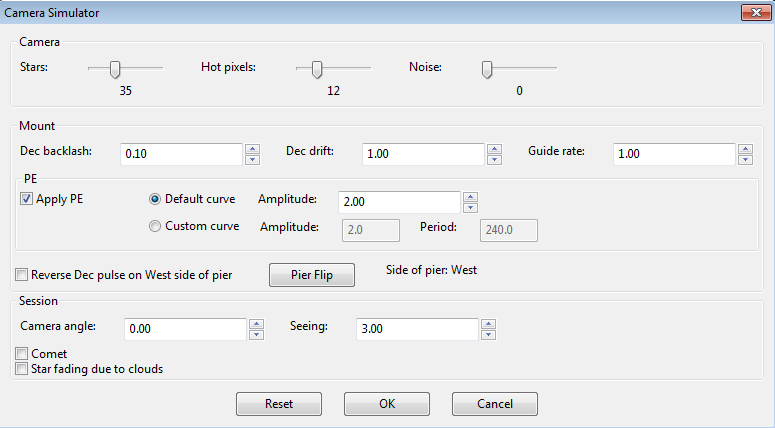Decrease Guide rate using down spinner

point(745,159)
